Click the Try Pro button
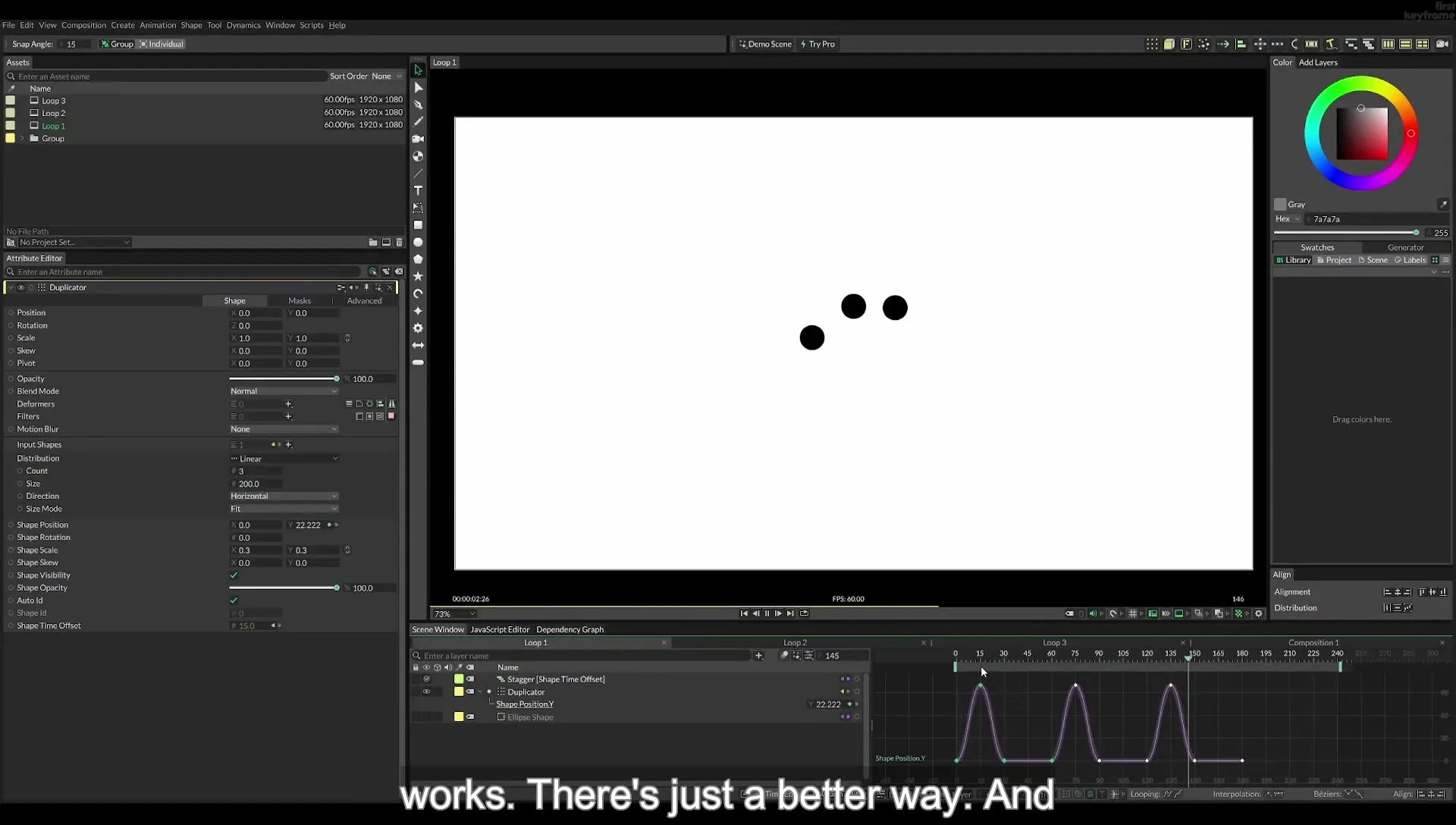Image resolution: width=1456 pixels, height=825 pixels. coord(817,44)
